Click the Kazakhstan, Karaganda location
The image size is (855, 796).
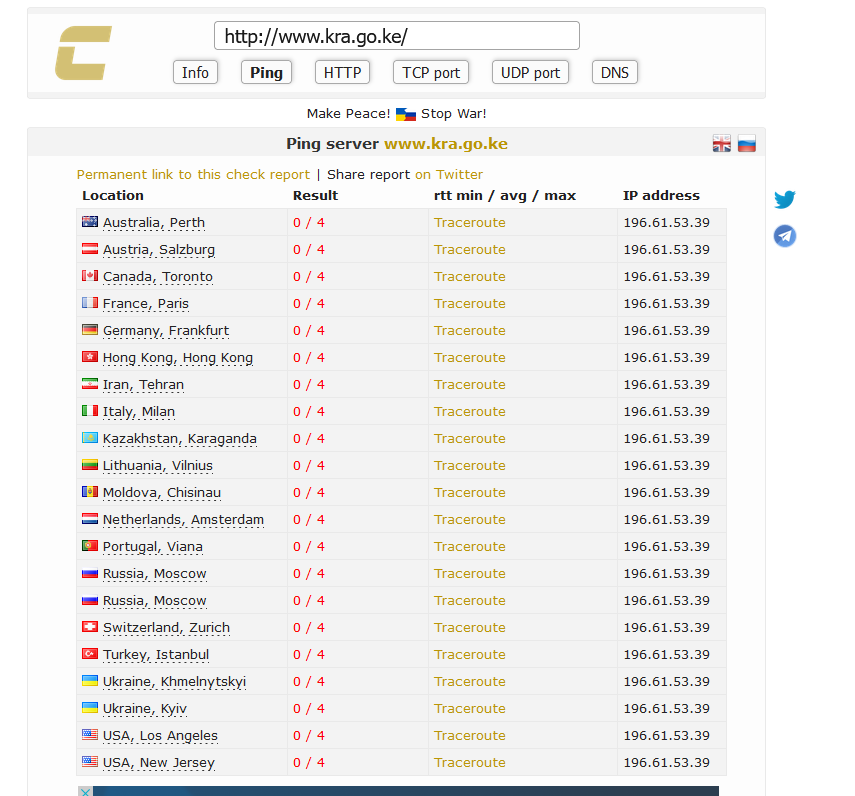[x=179, y=439]
